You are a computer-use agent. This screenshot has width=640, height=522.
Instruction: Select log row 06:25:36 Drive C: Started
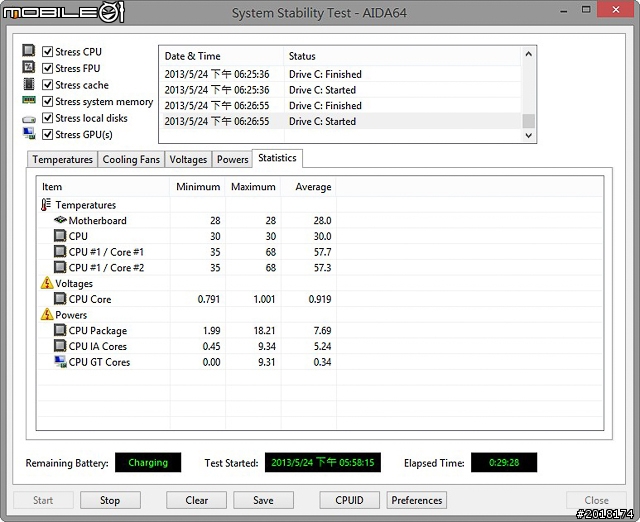(x=341, y=90)
